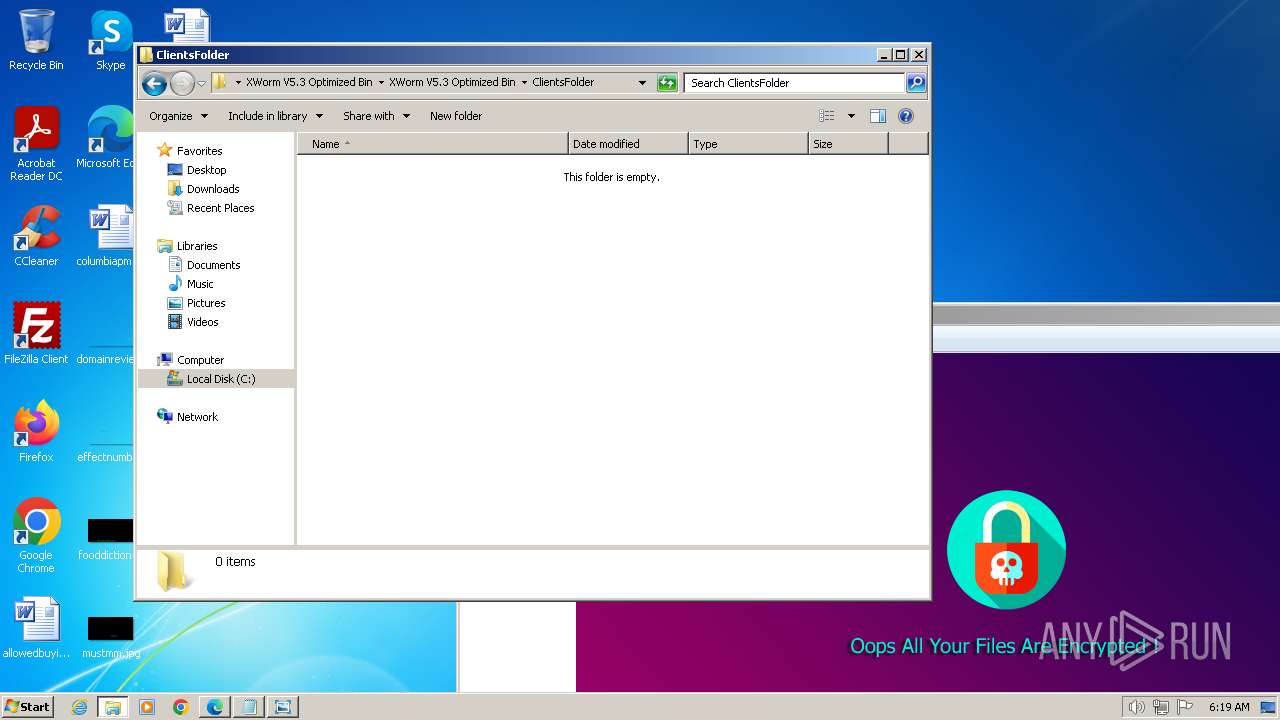Sort by the Type column header
This screenshot has width=1280, height=720.
(748, 144)
